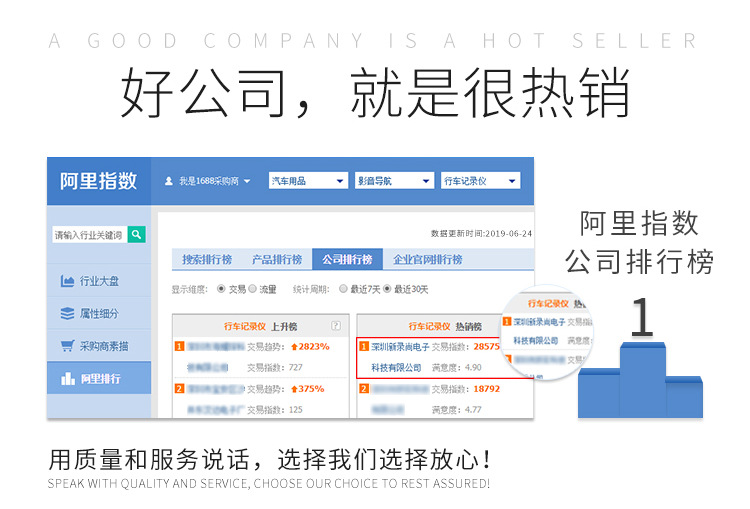Click the user avatar icon in header
The height and width of the screenshot is (509, 750).
(170, 181)
